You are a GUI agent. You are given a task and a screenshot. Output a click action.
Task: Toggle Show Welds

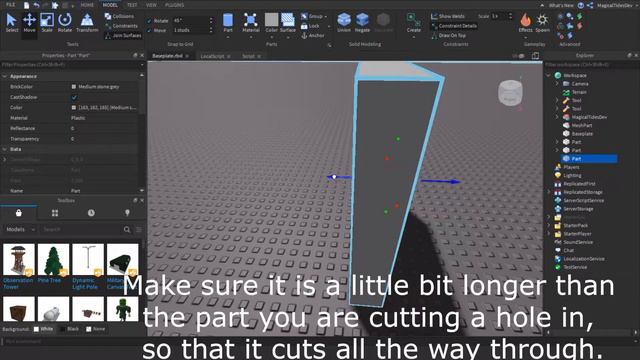pos(448,16)
